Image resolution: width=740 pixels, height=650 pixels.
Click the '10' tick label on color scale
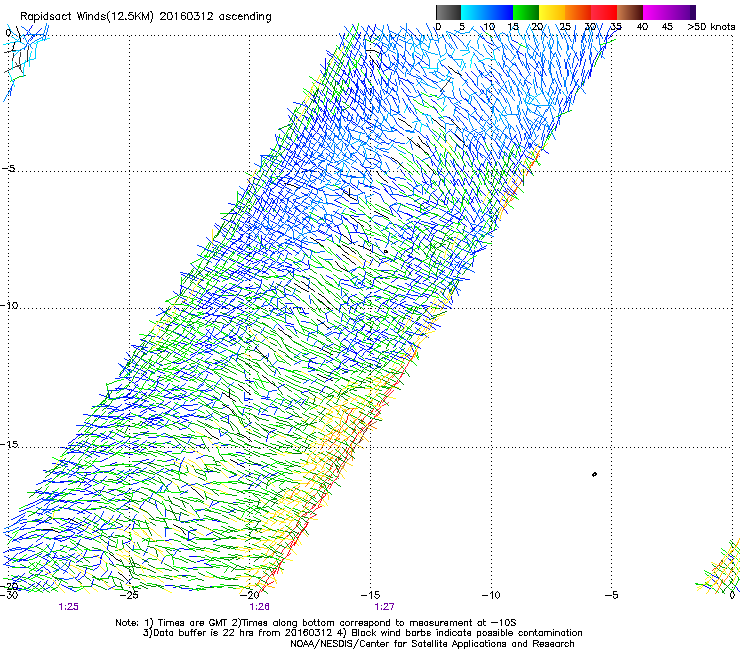click(x=489, y=27)
